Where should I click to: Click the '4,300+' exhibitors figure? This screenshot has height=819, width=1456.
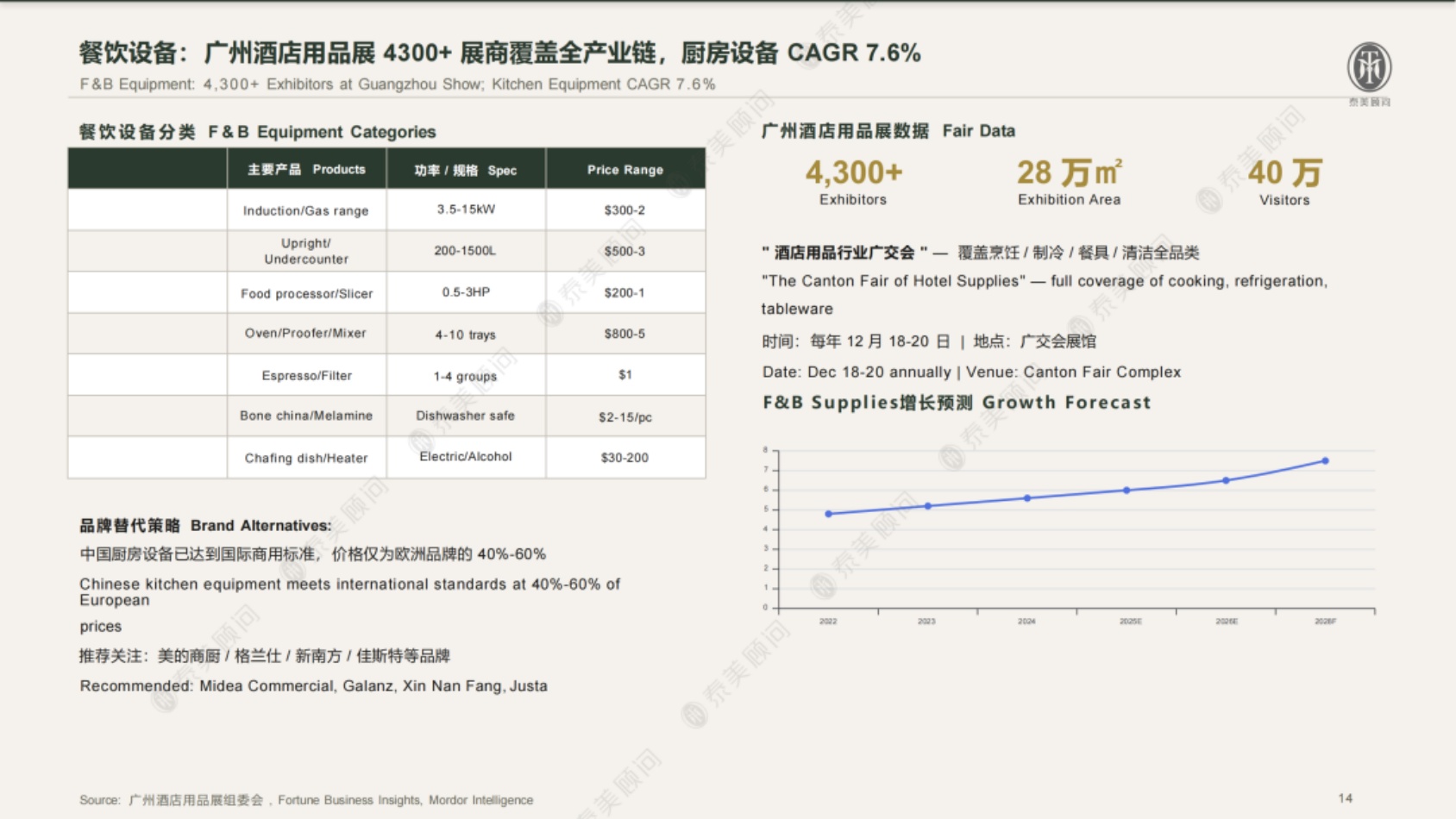pyautogui.click(x=854, y=172)
